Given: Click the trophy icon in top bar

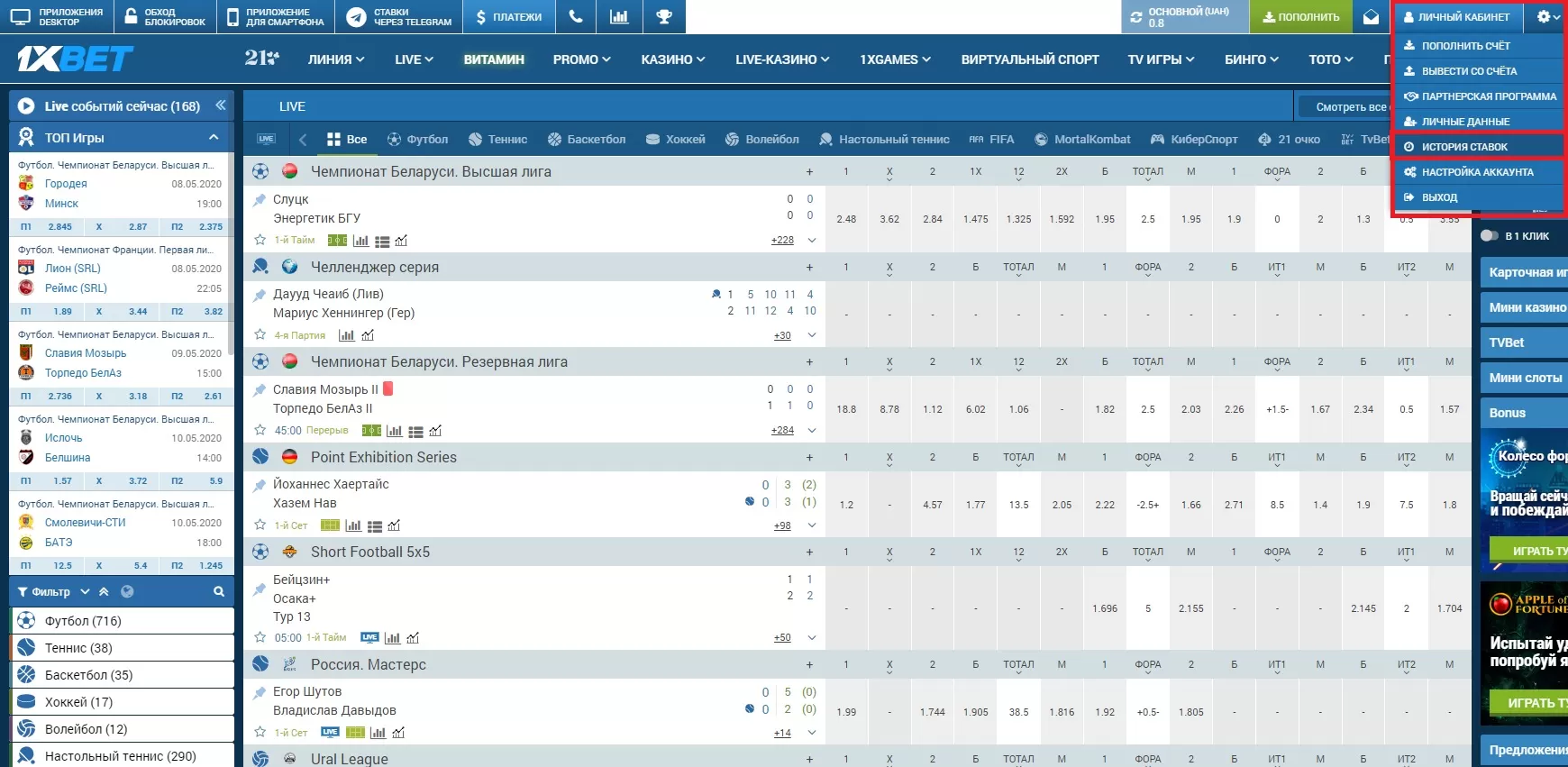Looking at the screenshot, I should click(x=664, y=16).
